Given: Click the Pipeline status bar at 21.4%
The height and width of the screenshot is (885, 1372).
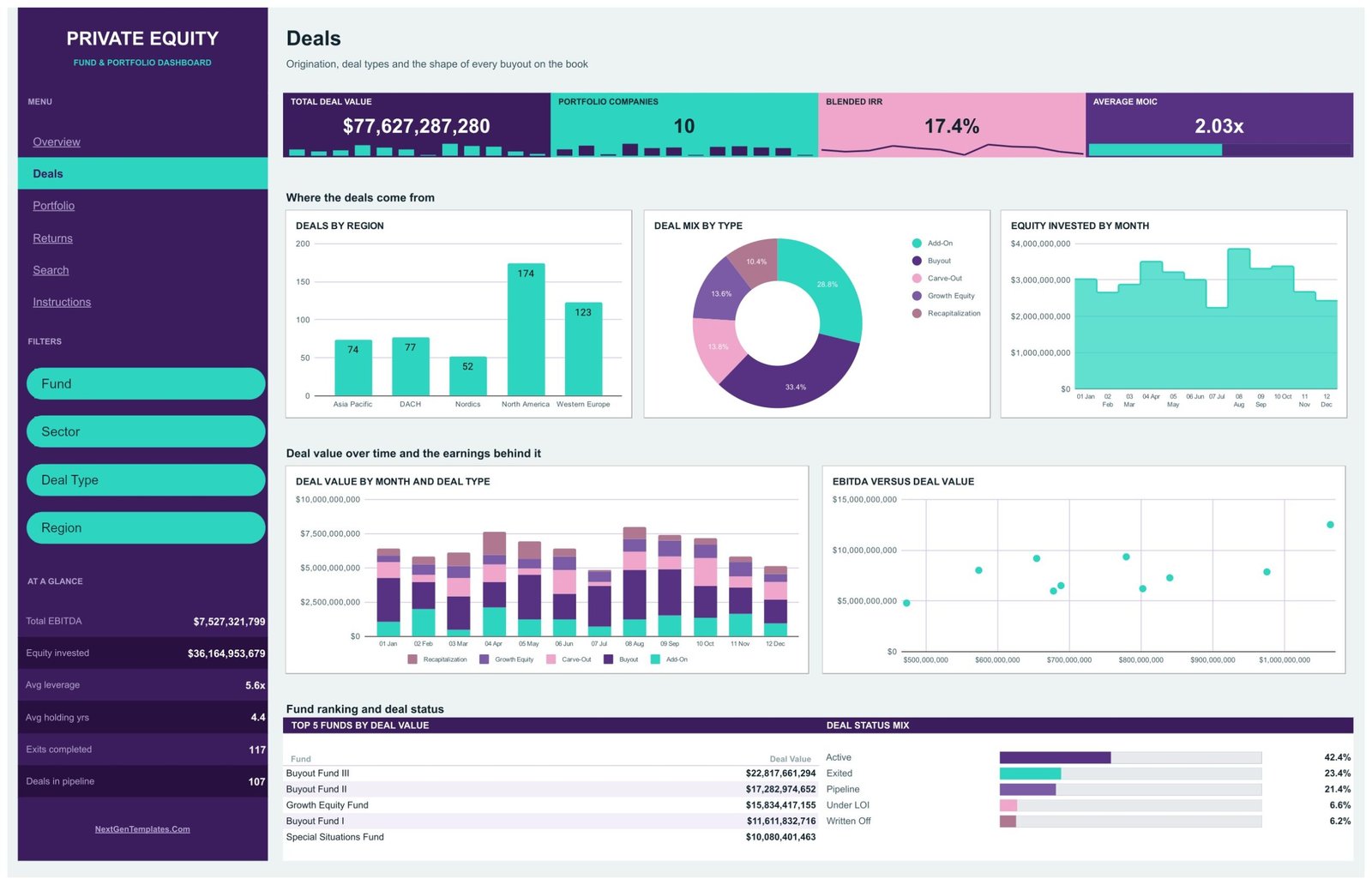Looking at the screenshot, I should [1027, 789].
